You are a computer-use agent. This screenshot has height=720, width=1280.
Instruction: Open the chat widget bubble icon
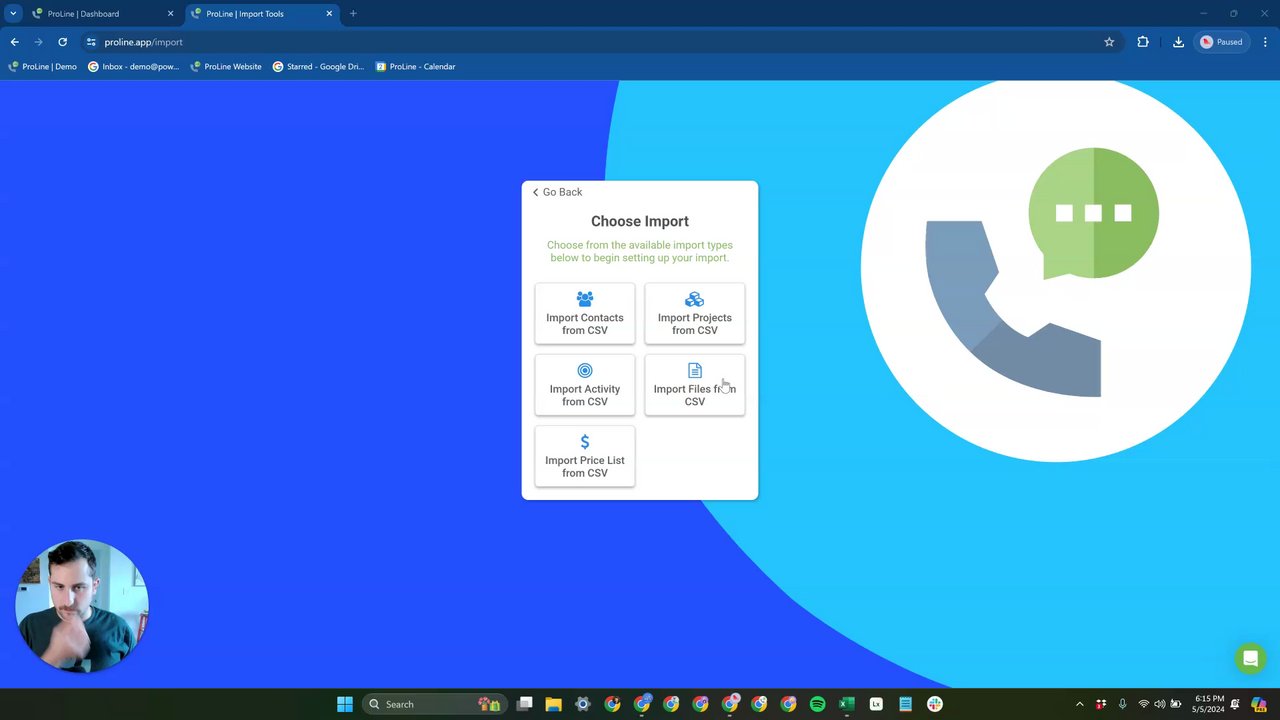pyautogui.click(x=1249, y=658)
